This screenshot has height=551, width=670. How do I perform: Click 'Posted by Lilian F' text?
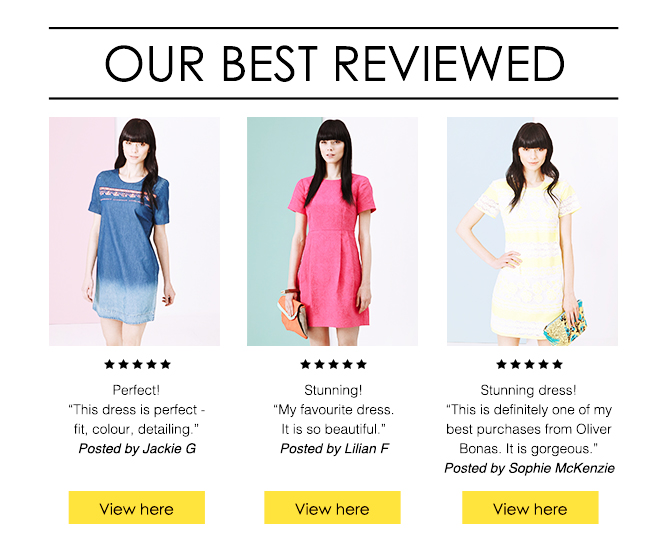tap(335, 448)
